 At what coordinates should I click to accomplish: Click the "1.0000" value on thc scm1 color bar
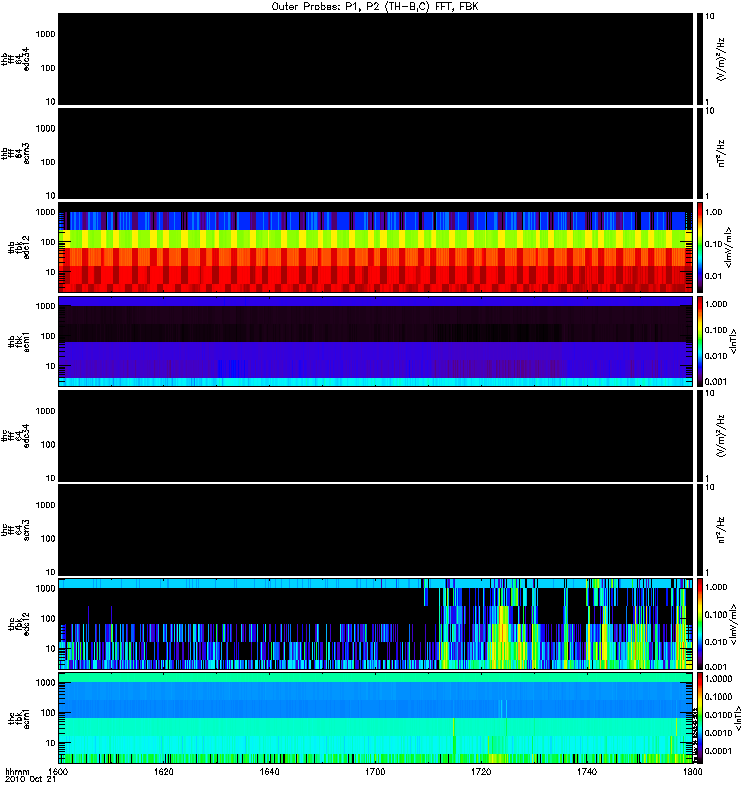(718, 679)
